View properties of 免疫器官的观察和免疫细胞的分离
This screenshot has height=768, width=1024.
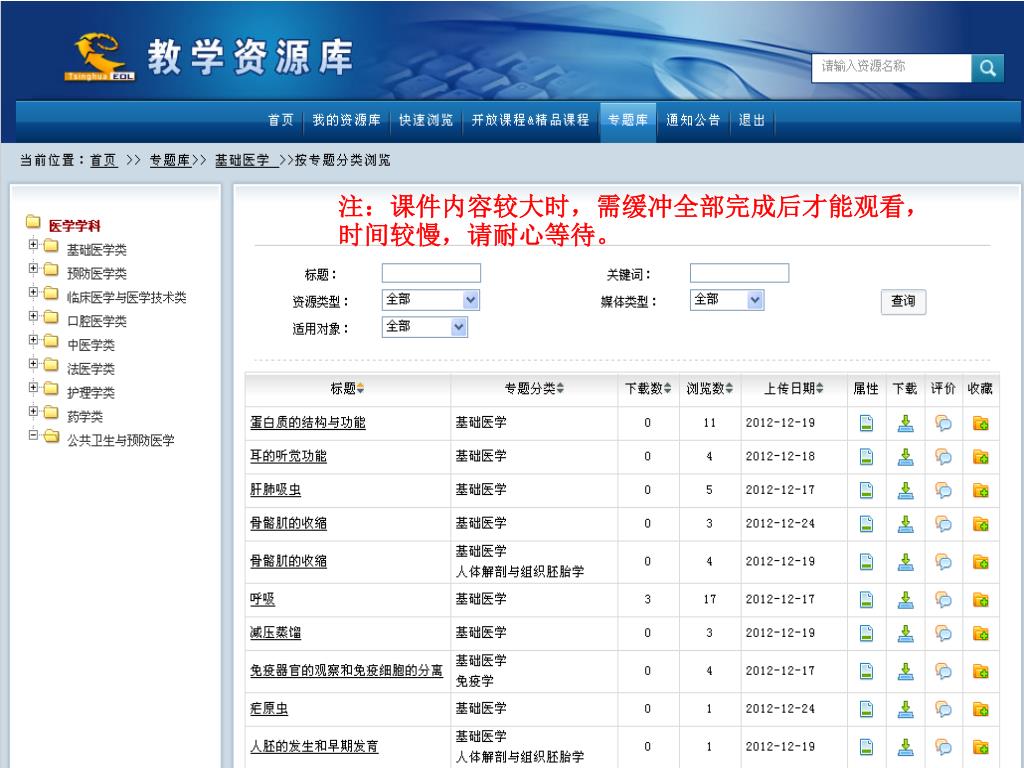coord(867,671)
